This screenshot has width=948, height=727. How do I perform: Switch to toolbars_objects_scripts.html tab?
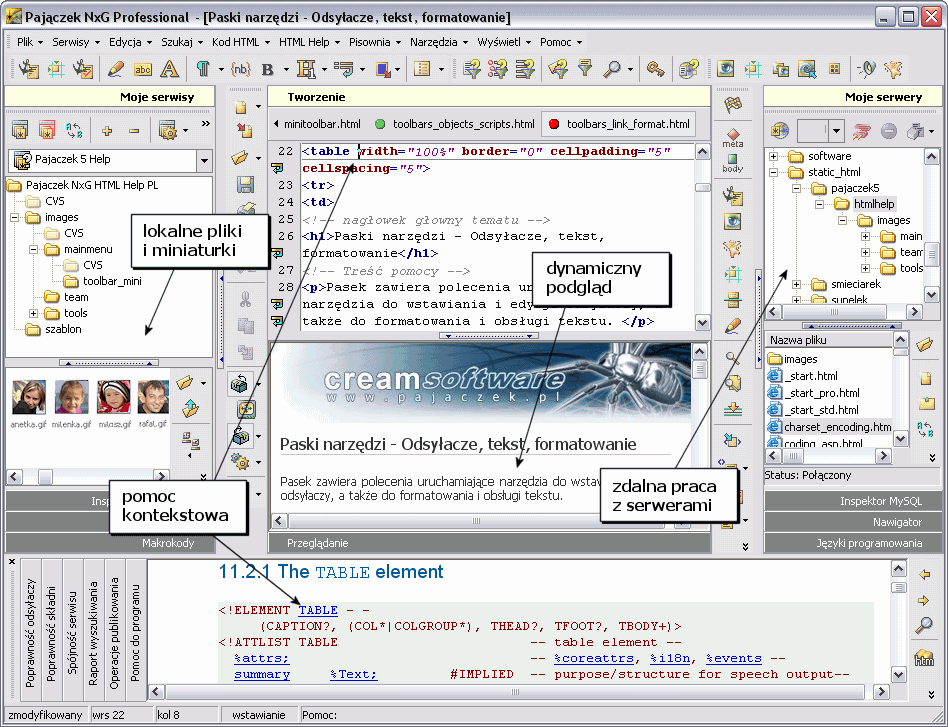pos(455,124)
